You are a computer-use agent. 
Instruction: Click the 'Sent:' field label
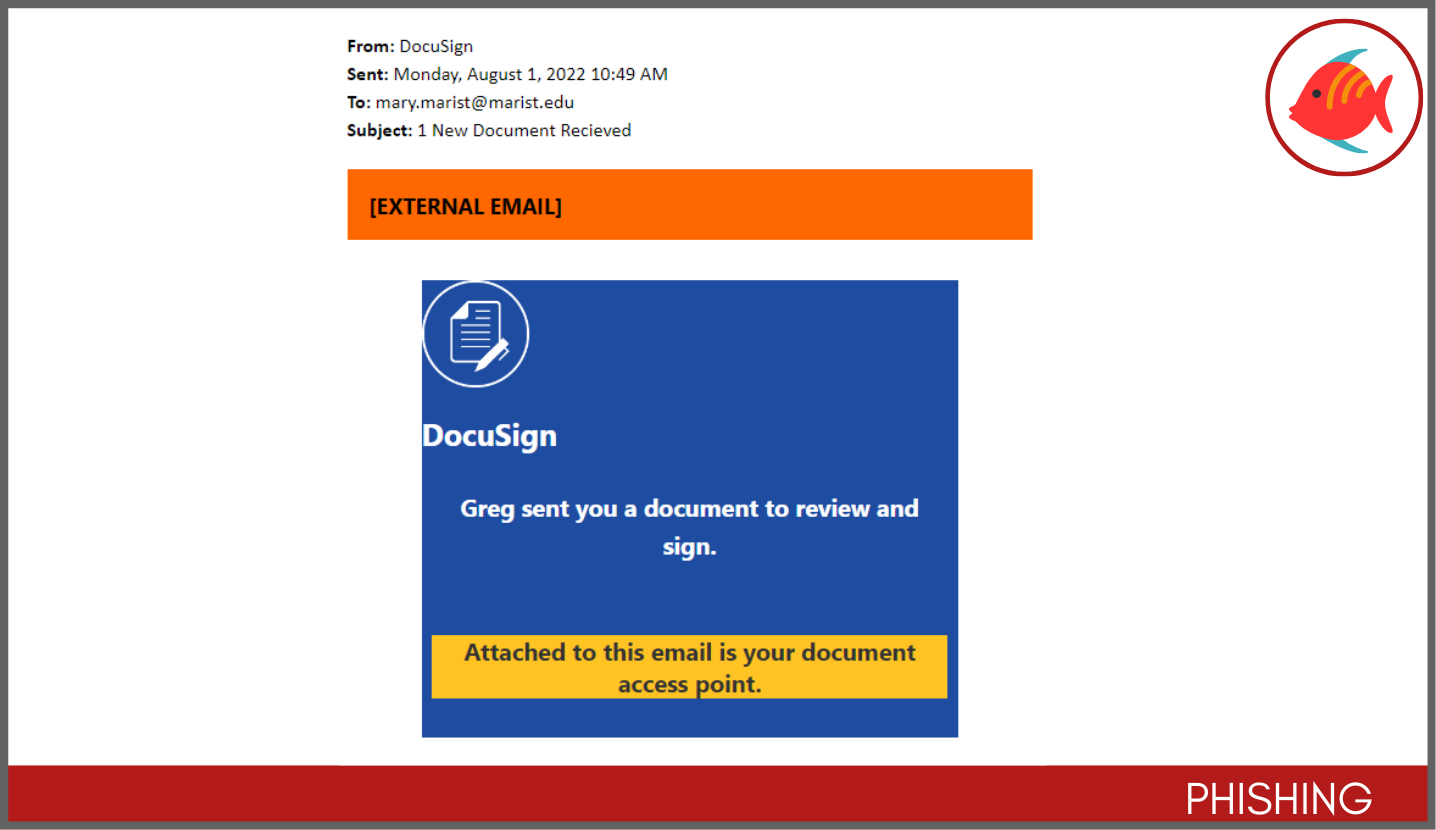(368, 74)
